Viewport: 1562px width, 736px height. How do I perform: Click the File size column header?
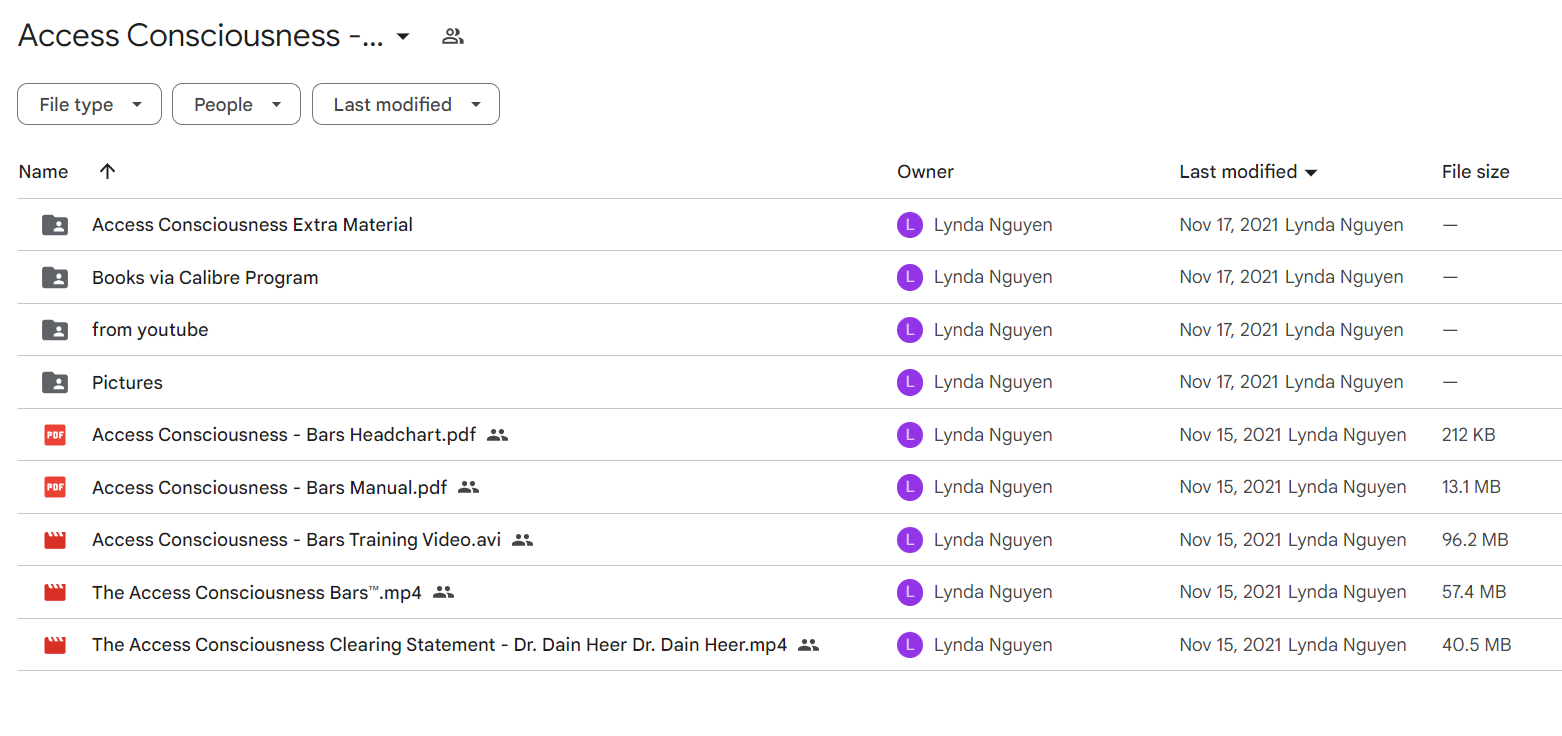click(x=1475, y=172)
